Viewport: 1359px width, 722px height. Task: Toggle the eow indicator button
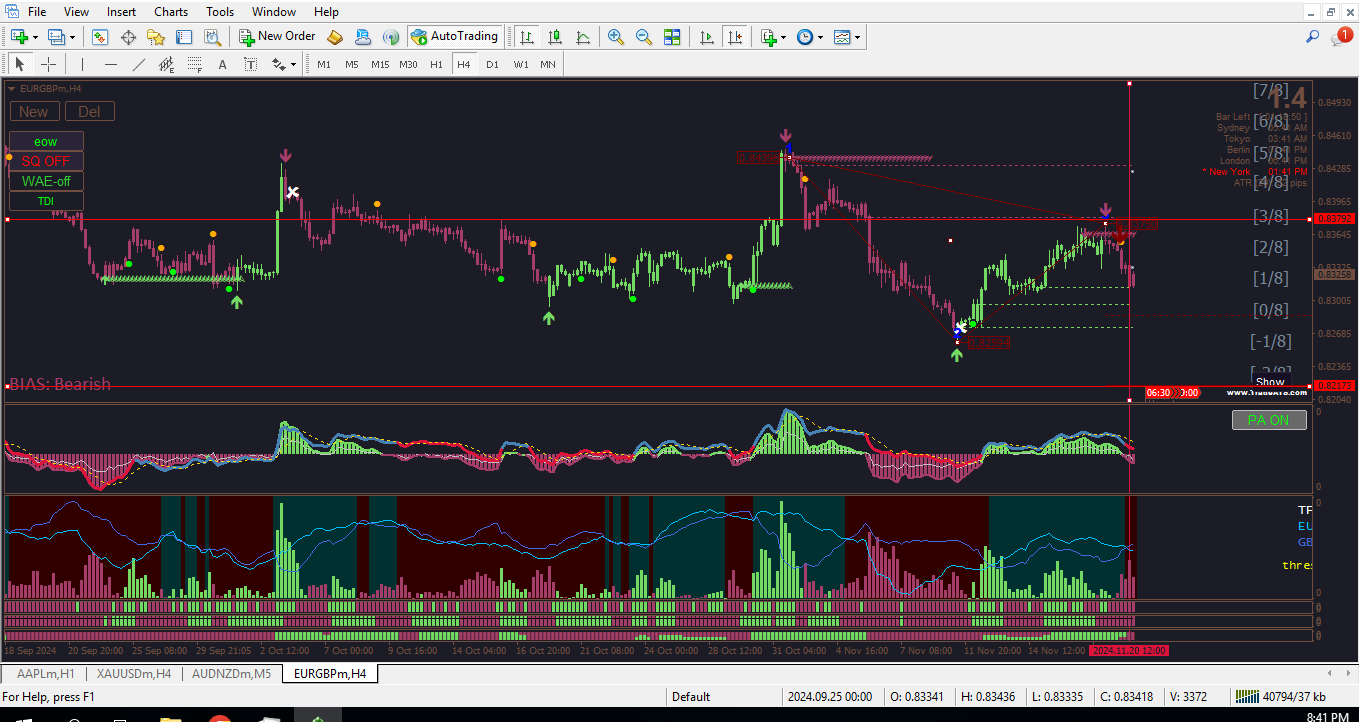click(x=46, y=142)
